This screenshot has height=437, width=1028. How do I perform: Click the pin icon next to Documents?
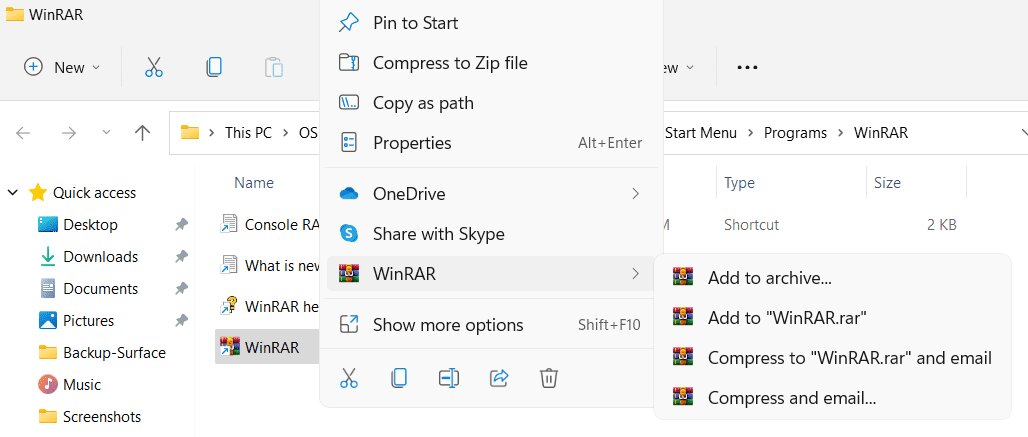pyautogui.click(x=182, y=289)
